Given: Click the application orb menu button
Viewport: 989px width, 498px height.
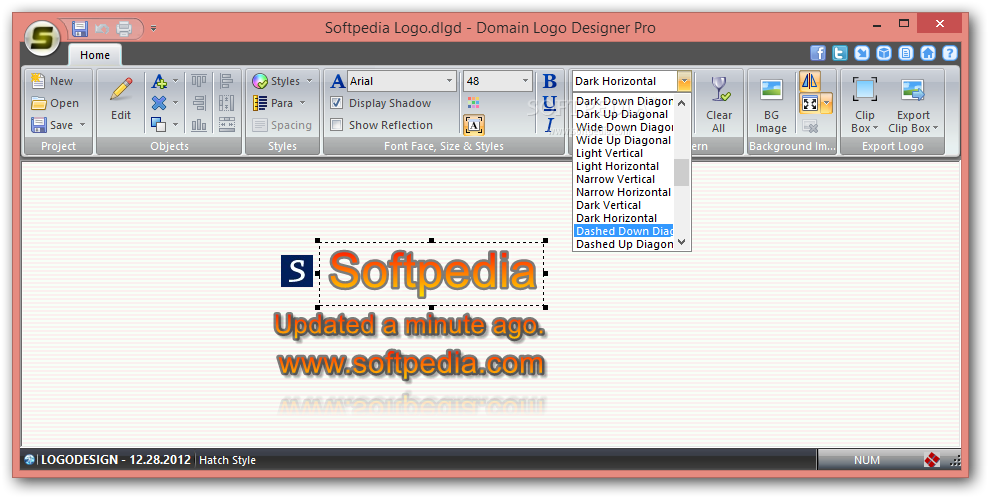Looking at the screenshot, I should coord(42,38).
